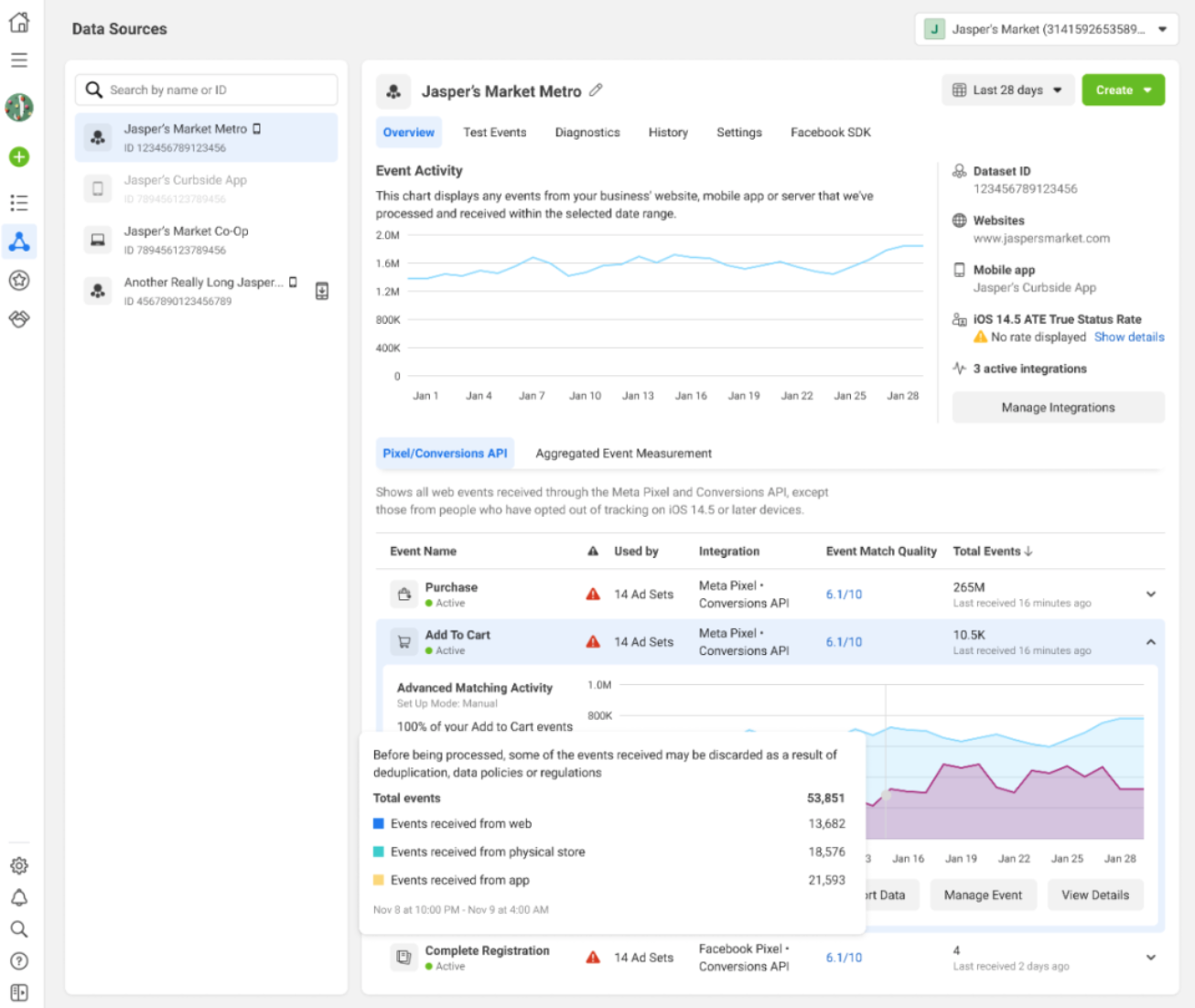
Task: Open the Jasper's Market account selector dropdown
Action: pyautogui.click(x=1046, y=29)
